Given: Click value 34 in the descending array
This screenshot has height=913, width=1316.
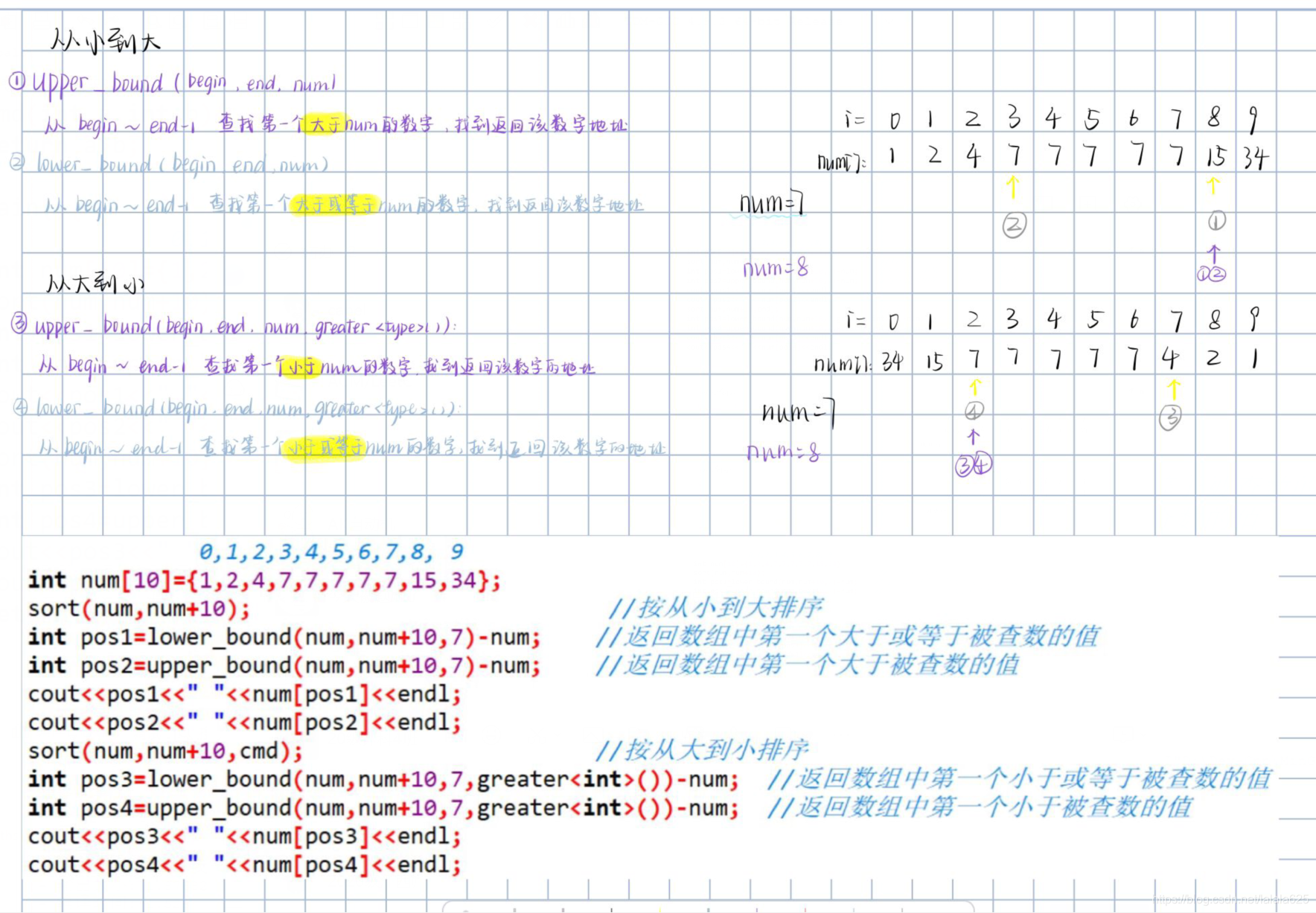Looking at the screenshot, I should (892, 362).
